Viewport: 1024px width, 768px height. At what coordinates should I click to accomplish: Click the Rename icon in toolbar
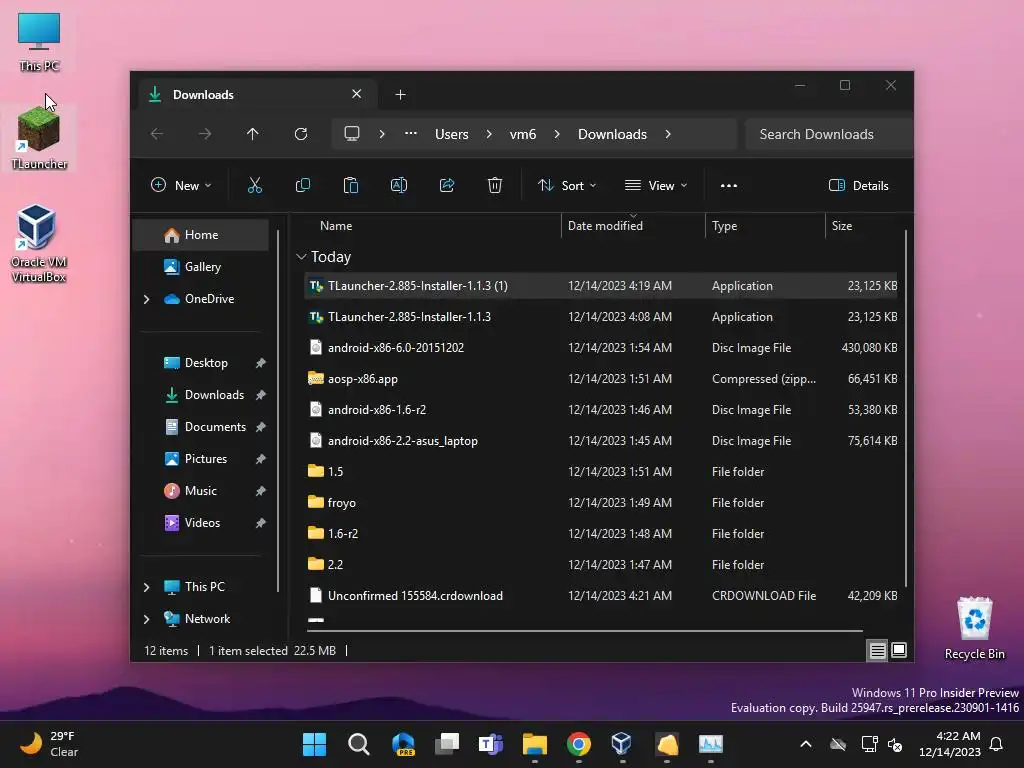(399, 185)
